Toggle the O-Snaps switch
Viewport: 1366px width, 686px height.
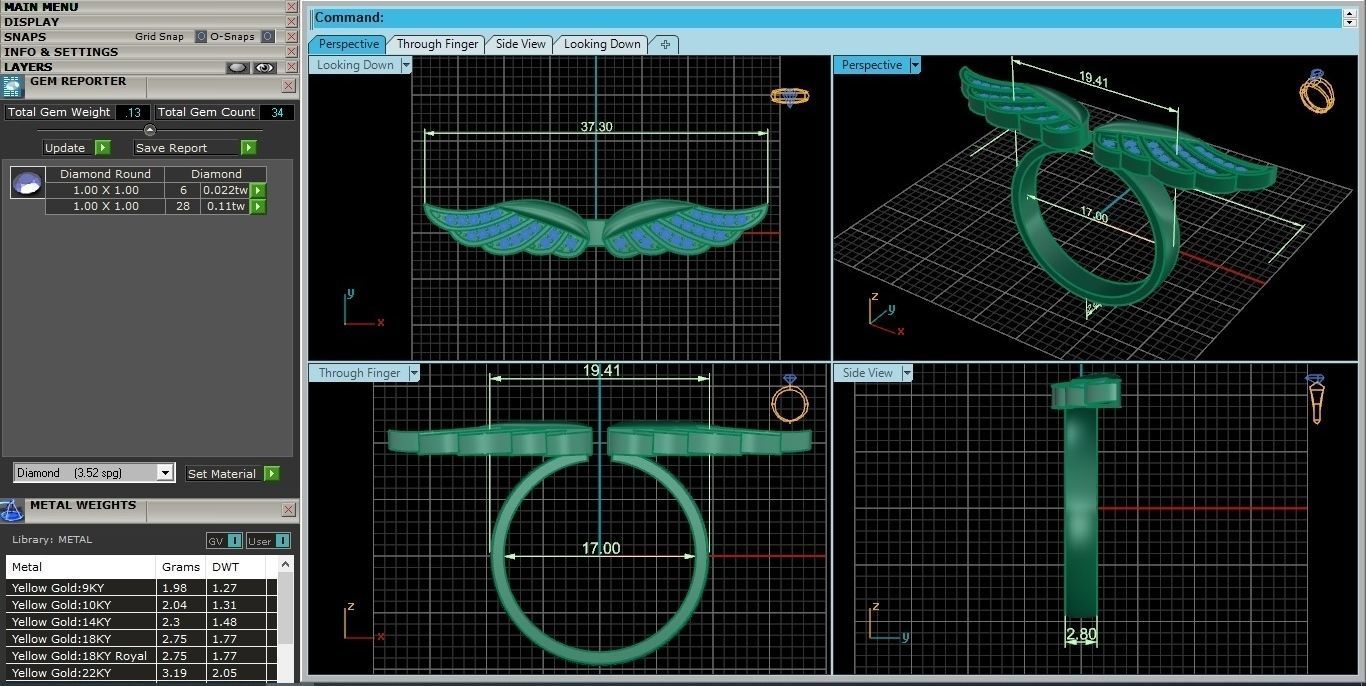pyautogui.click(x=267, y=37)
